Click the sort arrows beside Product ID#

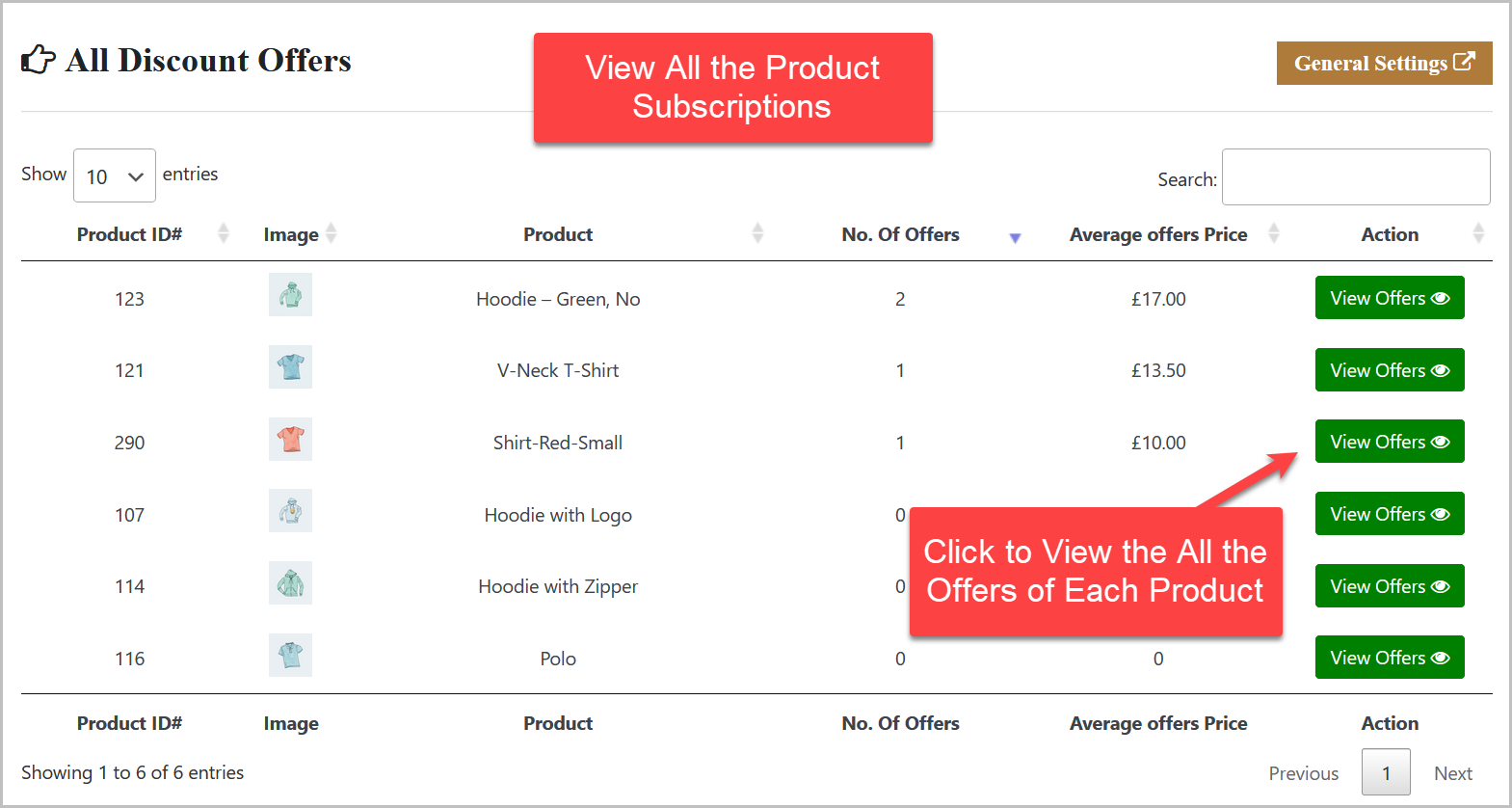click(x=223, y=233)
